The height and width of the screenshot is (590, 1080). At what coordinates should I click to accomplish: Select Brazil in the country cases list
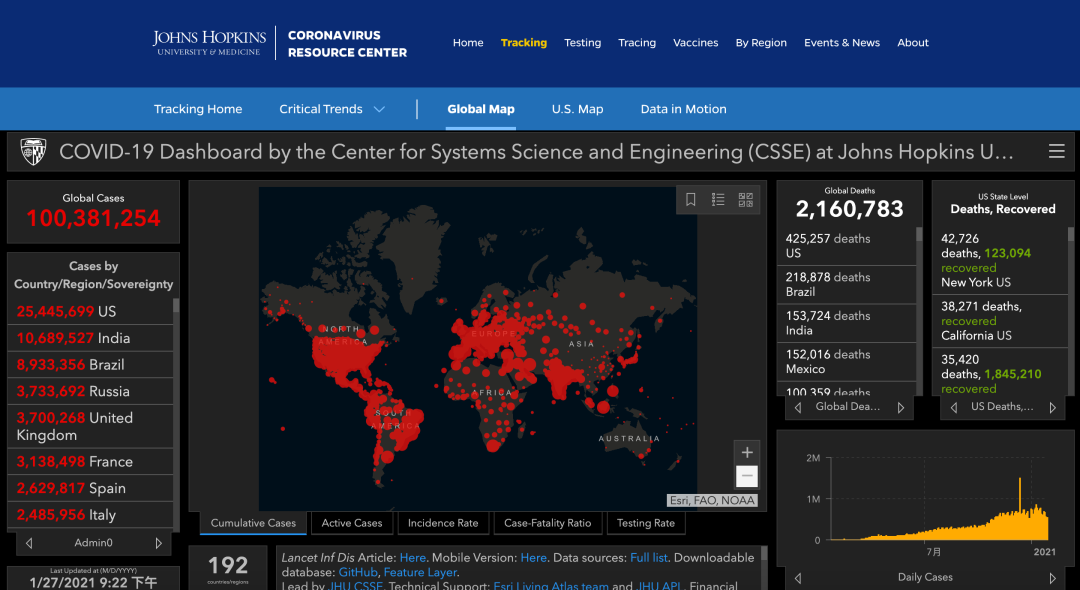tap(90, 365)
